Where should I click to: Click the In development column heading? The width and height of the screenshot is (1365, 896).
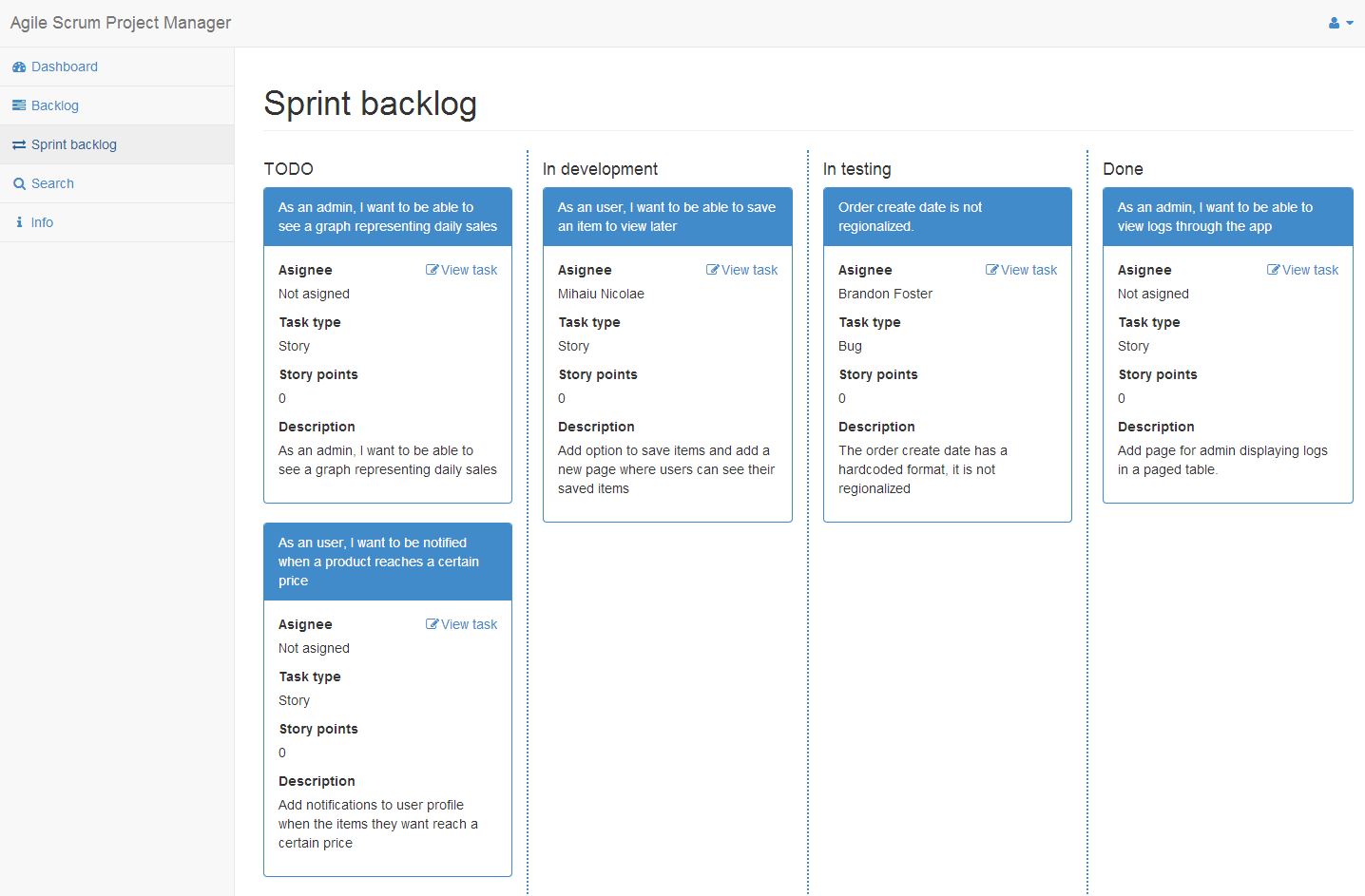(600, 169)
